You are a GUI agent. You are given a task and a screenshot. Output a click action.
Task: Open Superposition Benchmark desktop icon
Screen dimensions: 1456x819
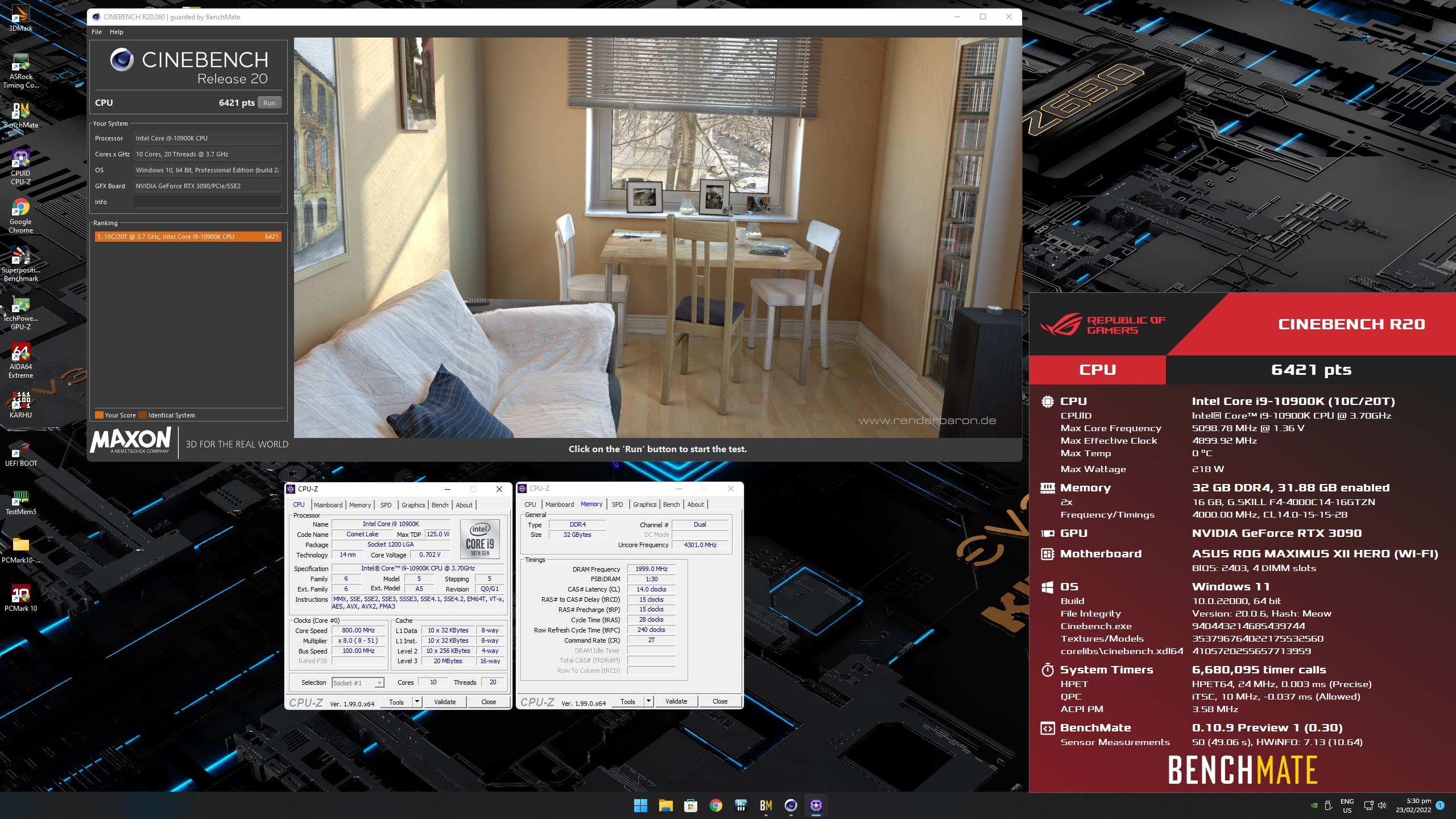(x=20, y=264)
